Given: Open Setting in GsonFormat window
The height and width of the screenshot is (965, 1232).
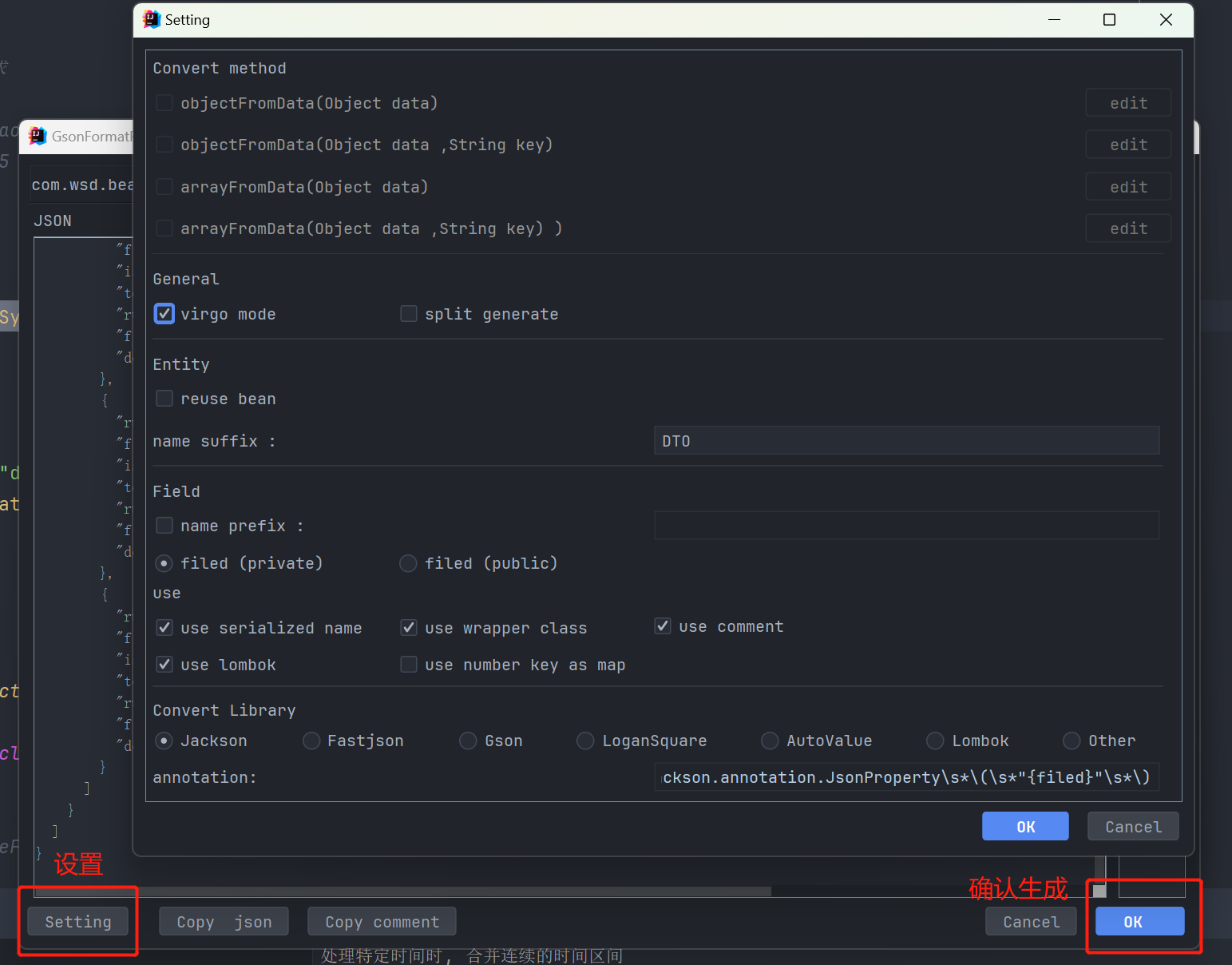Looking at the screenshot, I should pos(78,921).
